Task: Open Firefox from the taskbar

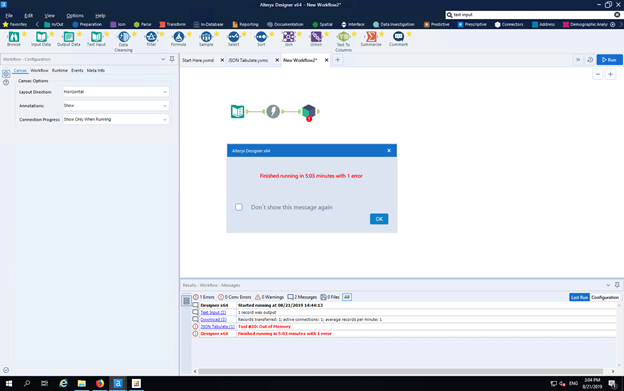Action: pyautogui.click(x=99, y=383)
